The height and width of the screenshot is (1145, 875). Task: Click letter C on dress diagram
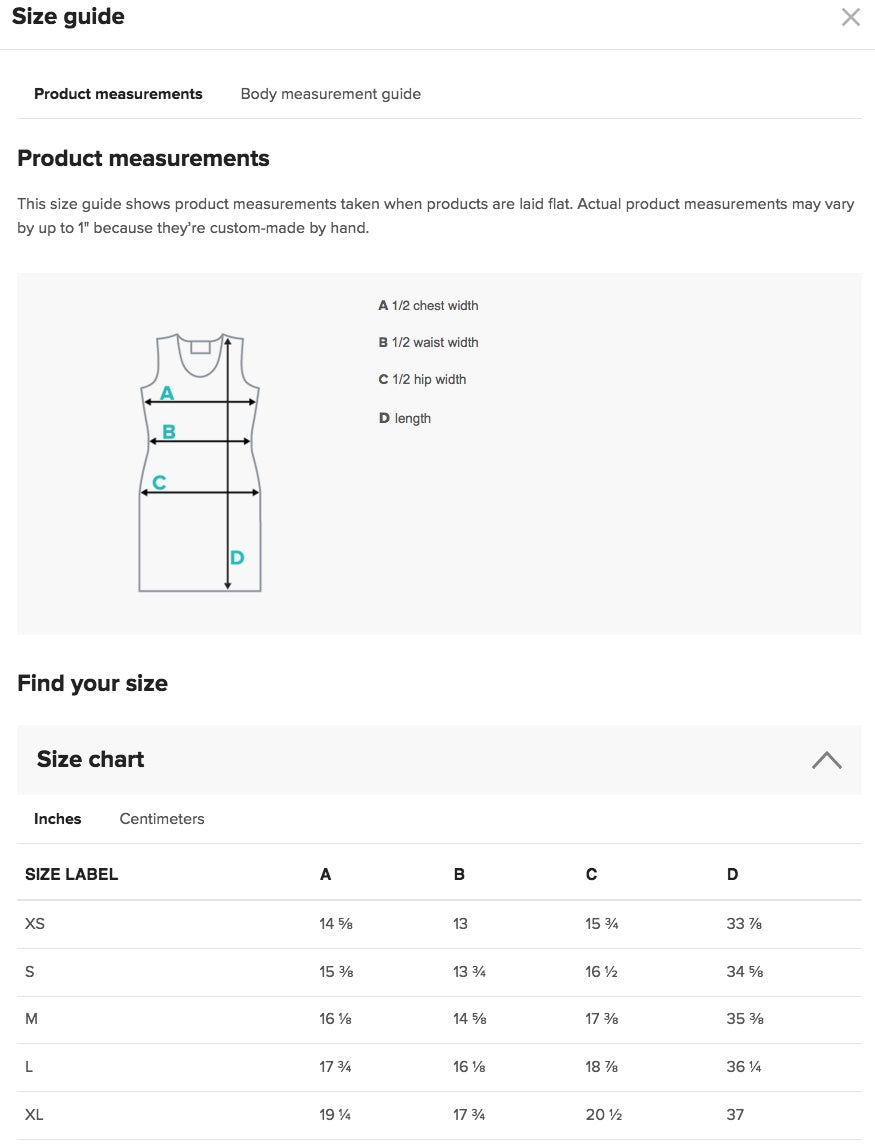(159, 483)
